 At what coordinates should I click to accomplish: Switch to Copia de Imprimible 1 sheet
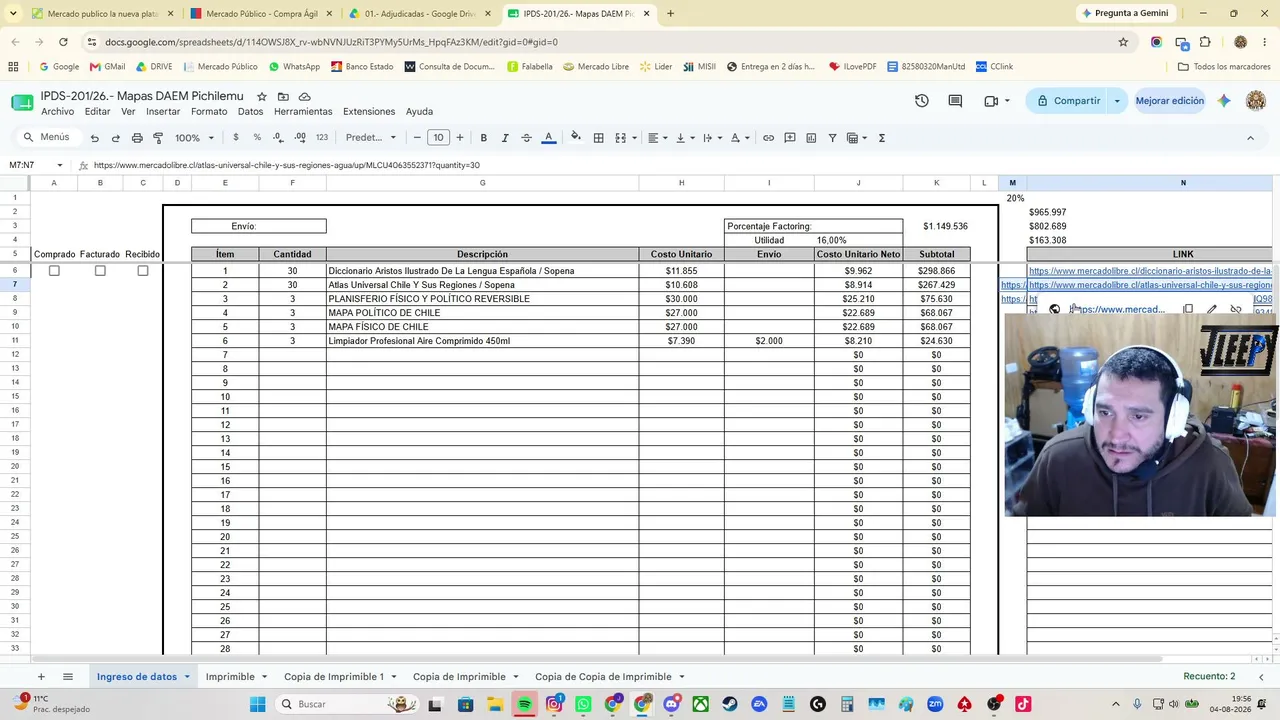[x=334, y=677]
